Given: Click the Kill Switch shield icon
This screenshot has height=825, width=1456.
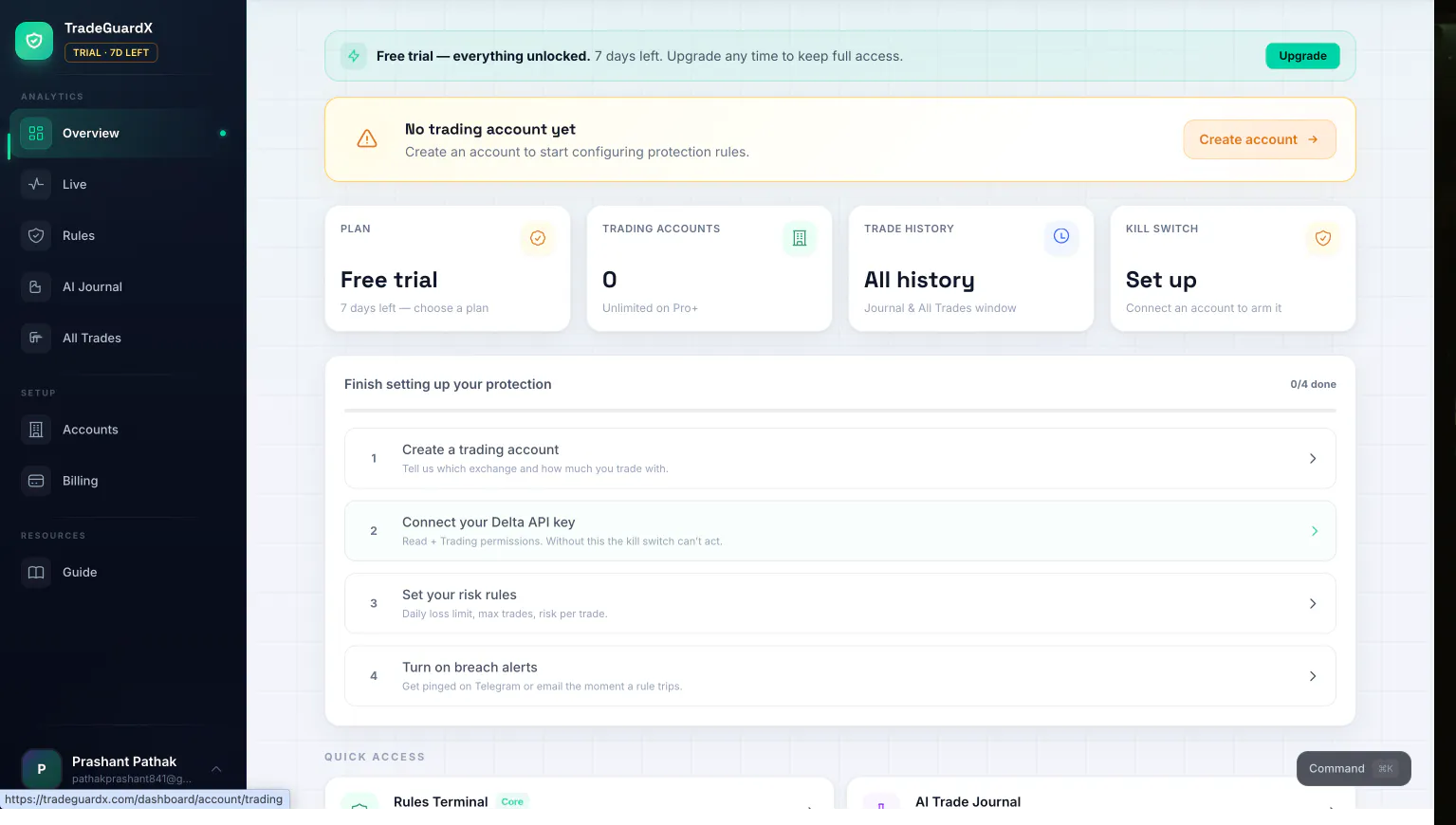Looking at the screenshot, I should [x=1323, y=238].
